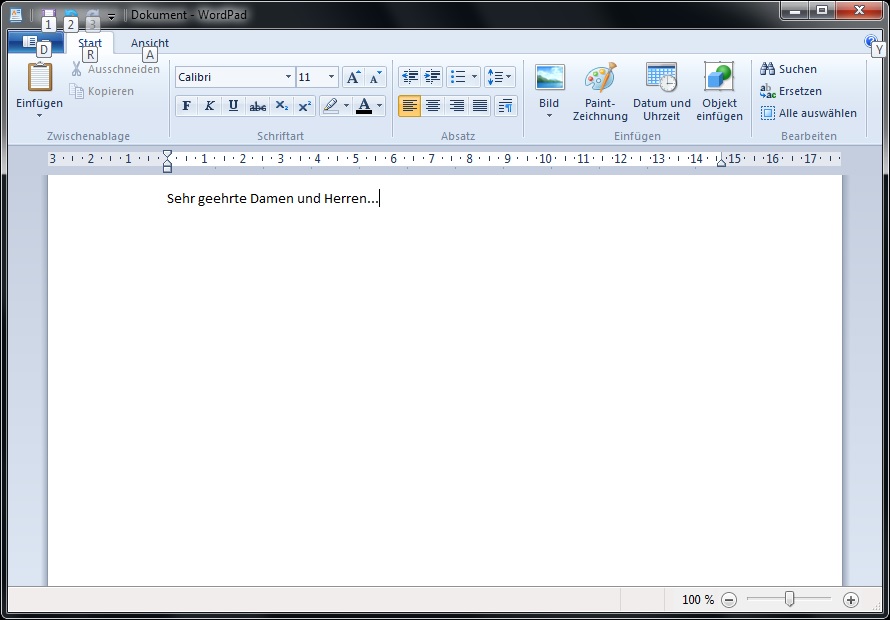Image resolution: width=890 pixels, height=620 pixels.
Task: Zoom in with the plus button
Action: 851,600
